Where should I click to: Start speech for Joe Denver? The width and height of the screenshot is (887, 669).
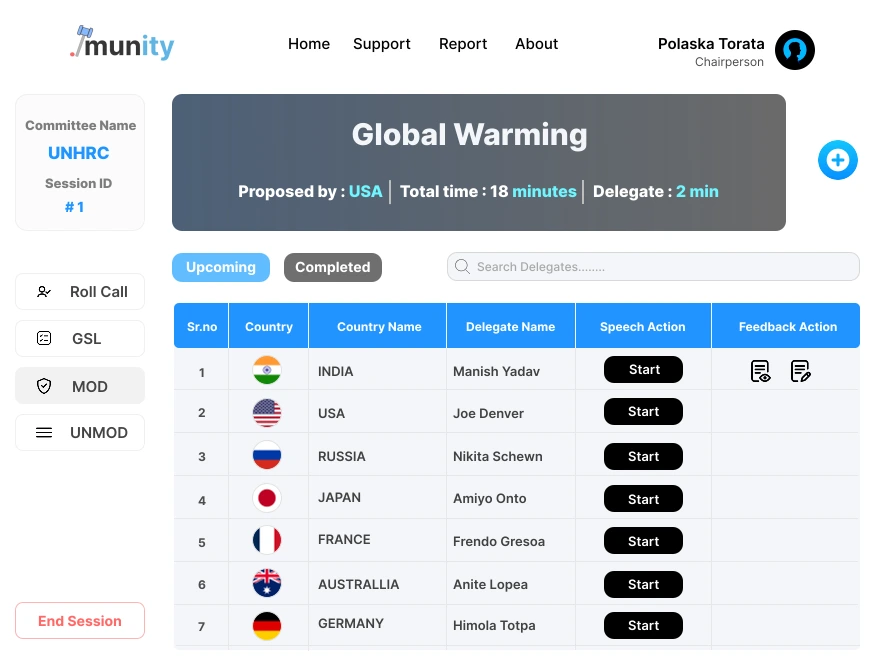pos(643,412)
